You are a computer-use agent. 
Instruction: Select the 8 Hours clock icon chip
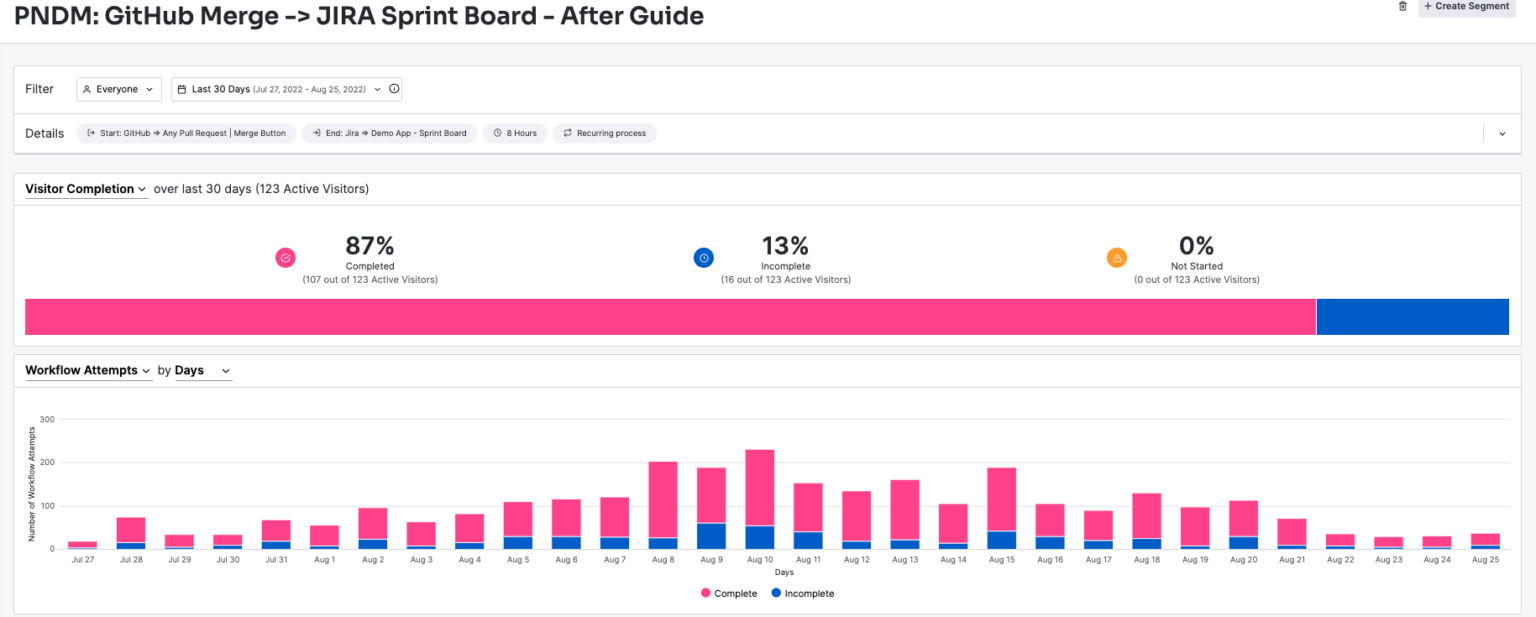point(497,133)
